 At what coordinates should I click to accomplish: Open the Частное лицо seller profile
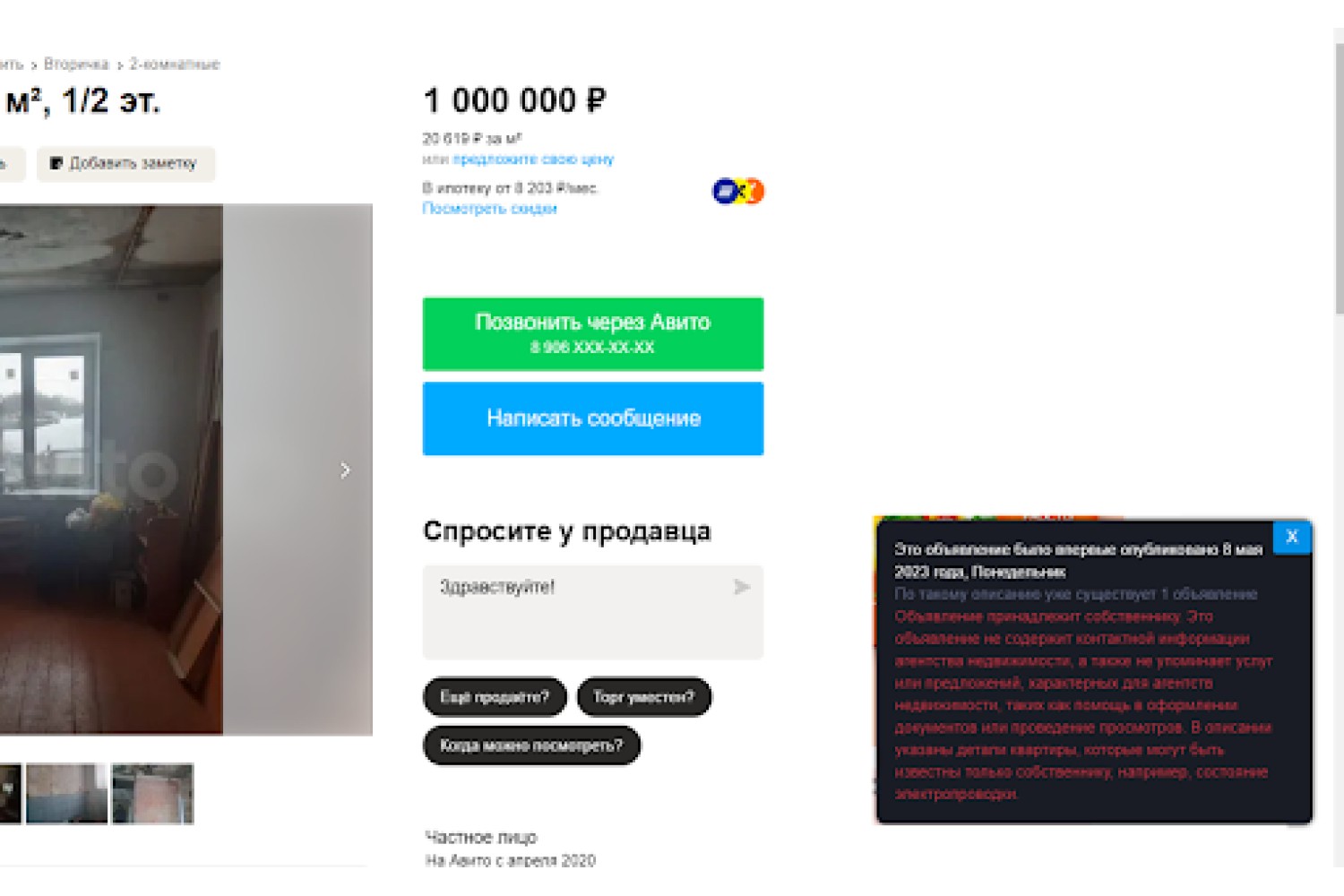481,838
